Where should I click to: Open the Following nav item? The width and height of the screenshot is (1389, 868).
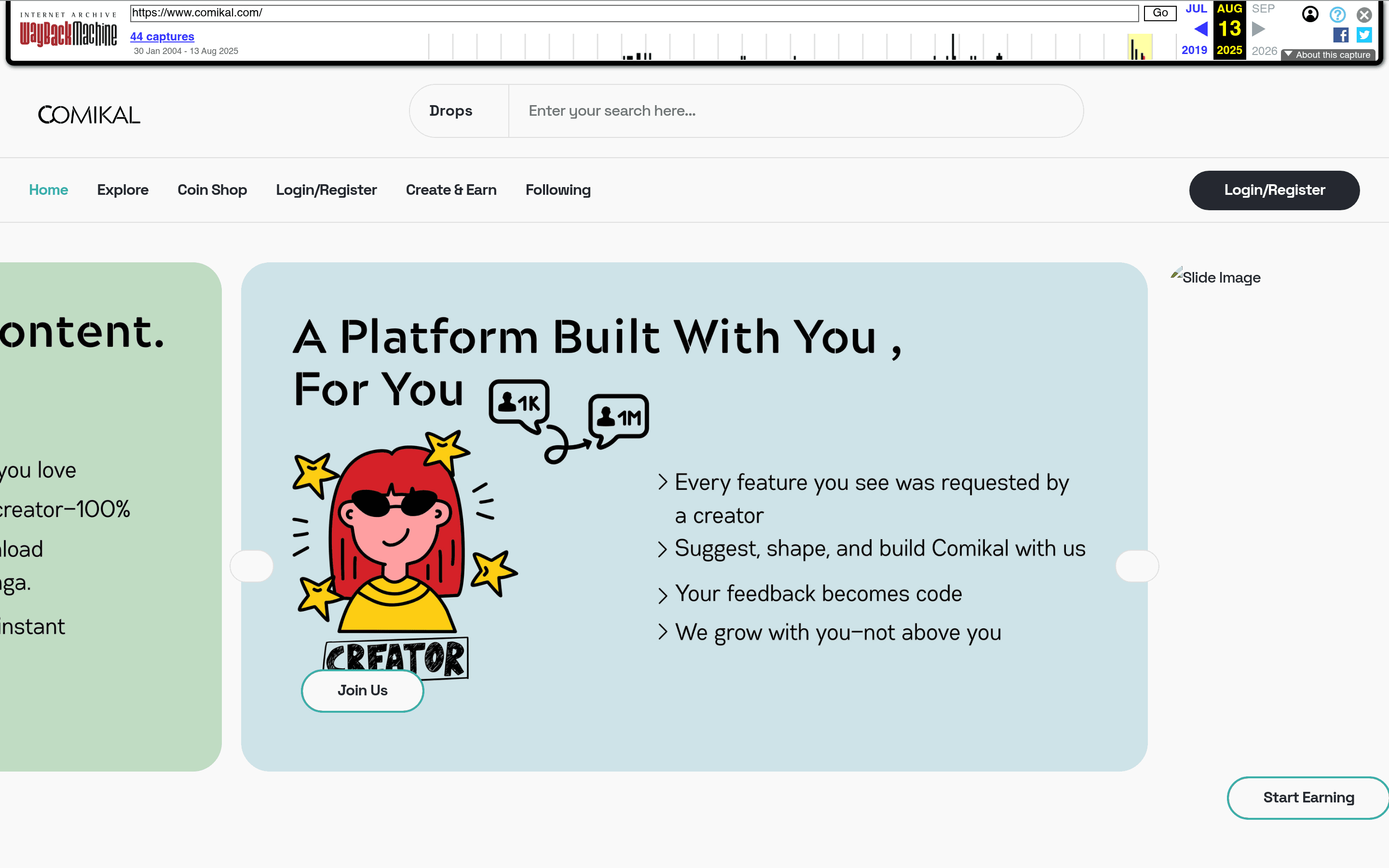pyautogui.click(x=558, y=190)
